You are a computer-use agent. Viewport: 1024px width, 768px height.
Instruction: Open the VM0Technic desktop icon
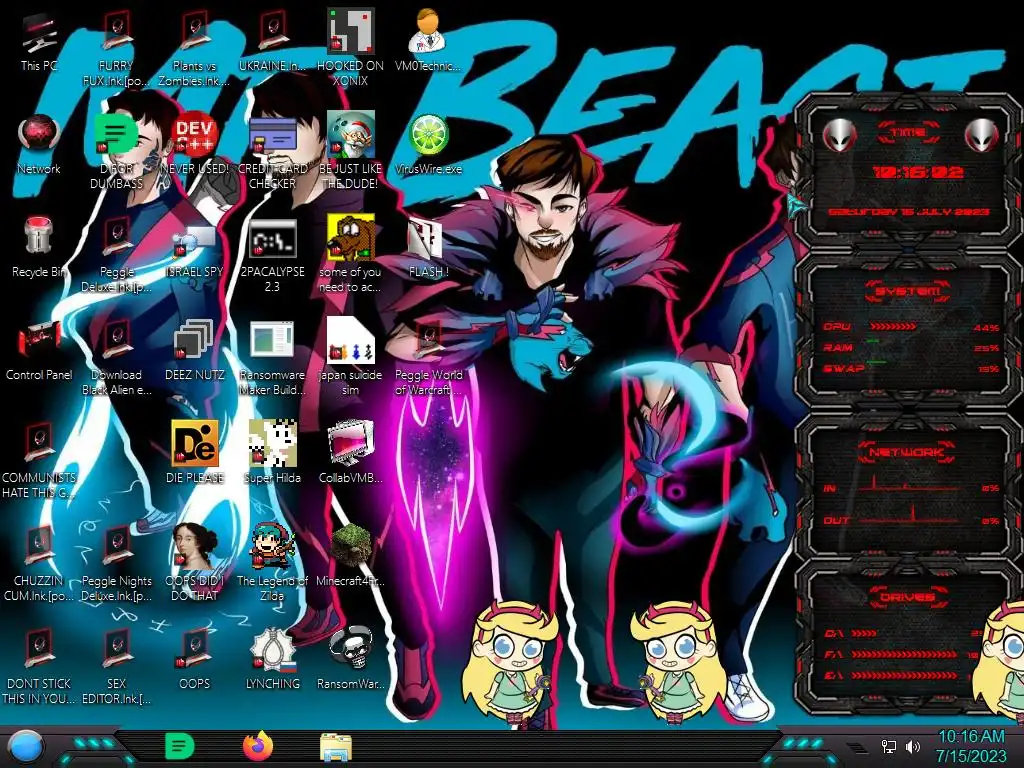tap(427, 31)
